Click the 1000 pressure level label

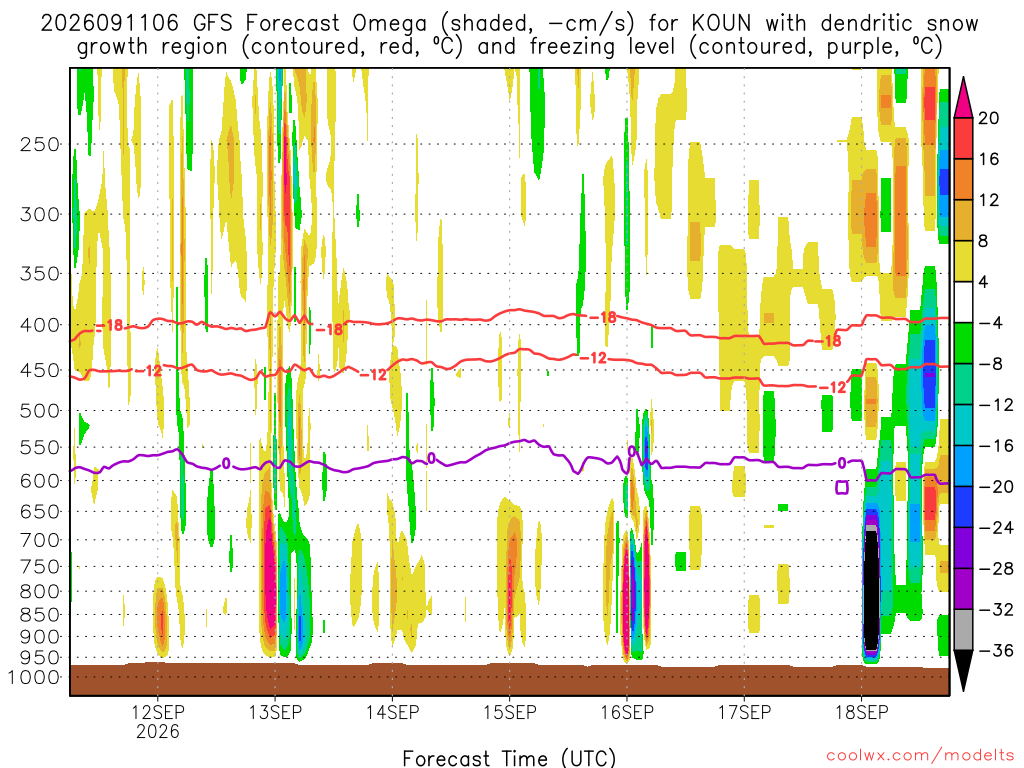click(35, 677)
